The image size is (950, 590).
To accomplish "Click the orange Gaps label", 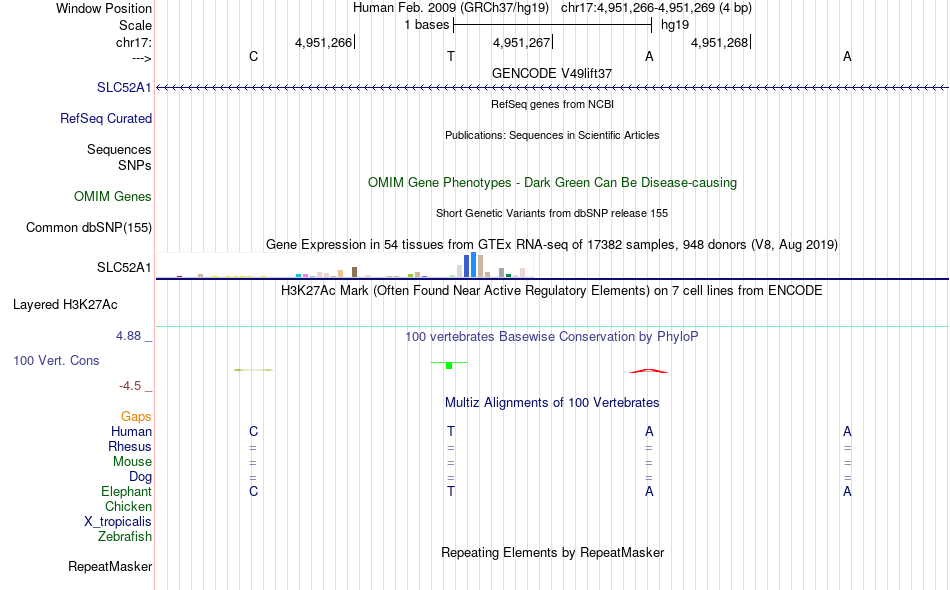I will [x=136, y=417].
